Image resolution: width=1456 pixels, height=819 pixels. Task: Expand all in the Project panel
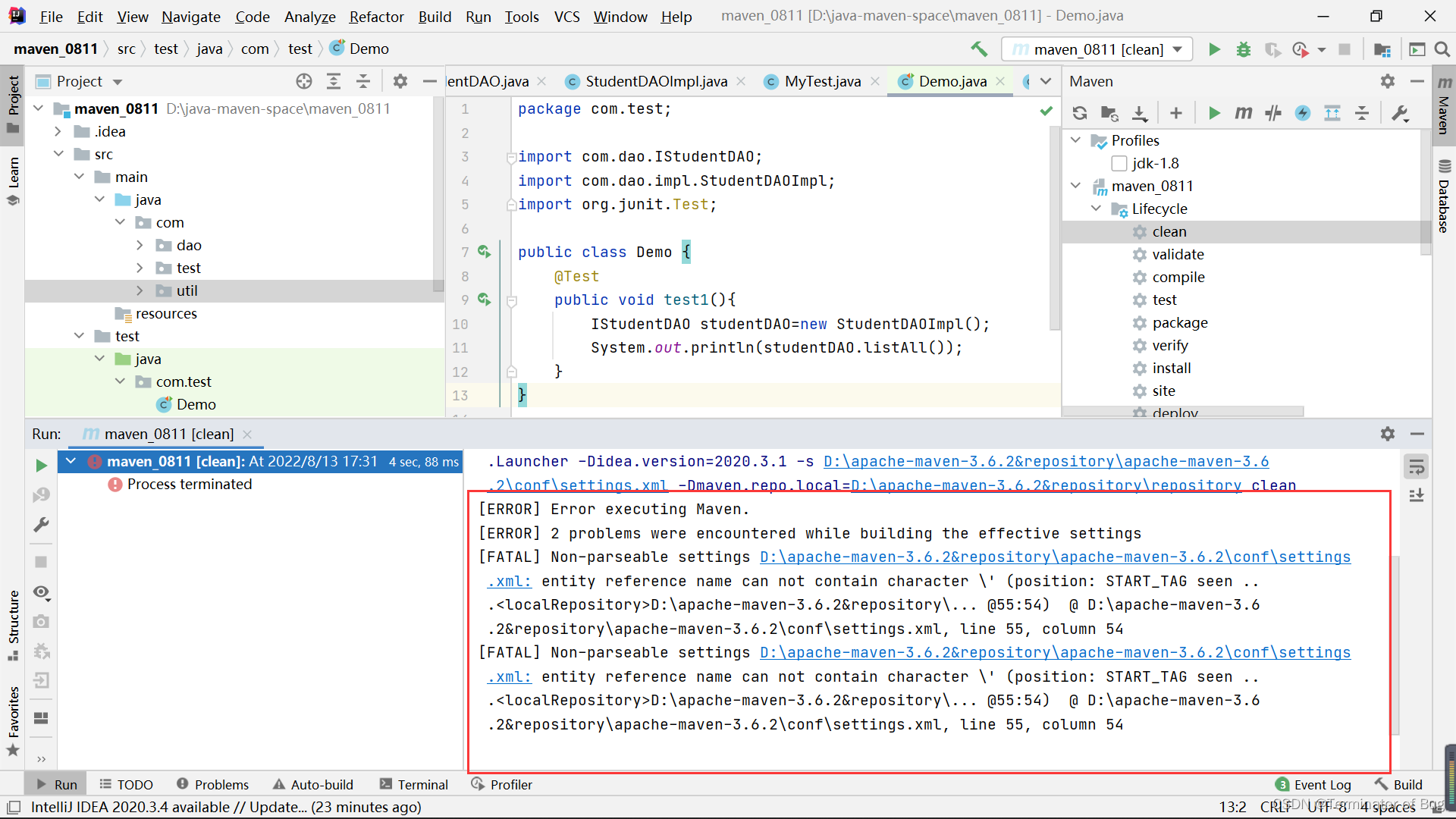(334, 81)
